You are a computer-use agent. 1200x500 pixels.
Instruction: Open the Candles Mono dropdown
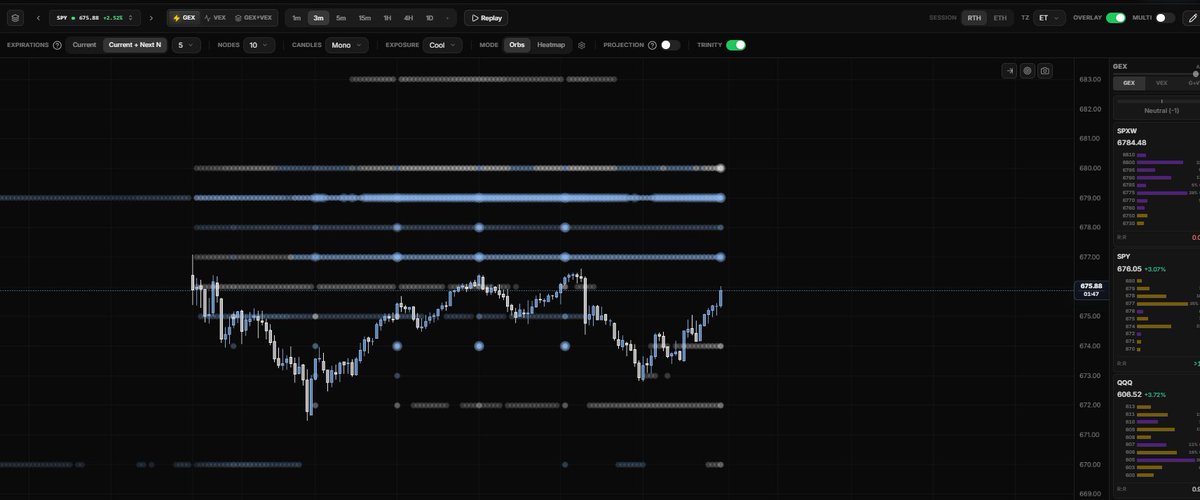pos(347,45)
